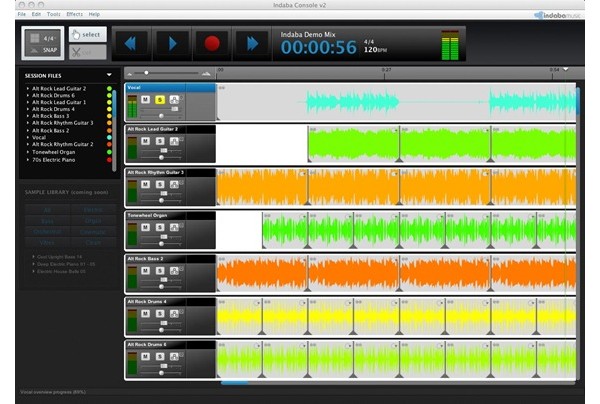
Task: Toggle the 4/4 SNAP grid button
Action: 43,43
